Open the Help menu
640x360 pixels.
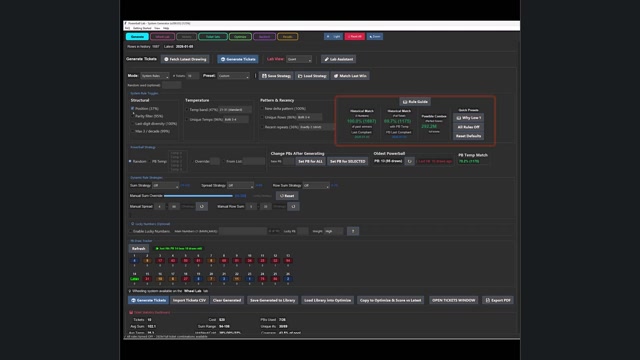pyautogui.click(x=166, y=28)
